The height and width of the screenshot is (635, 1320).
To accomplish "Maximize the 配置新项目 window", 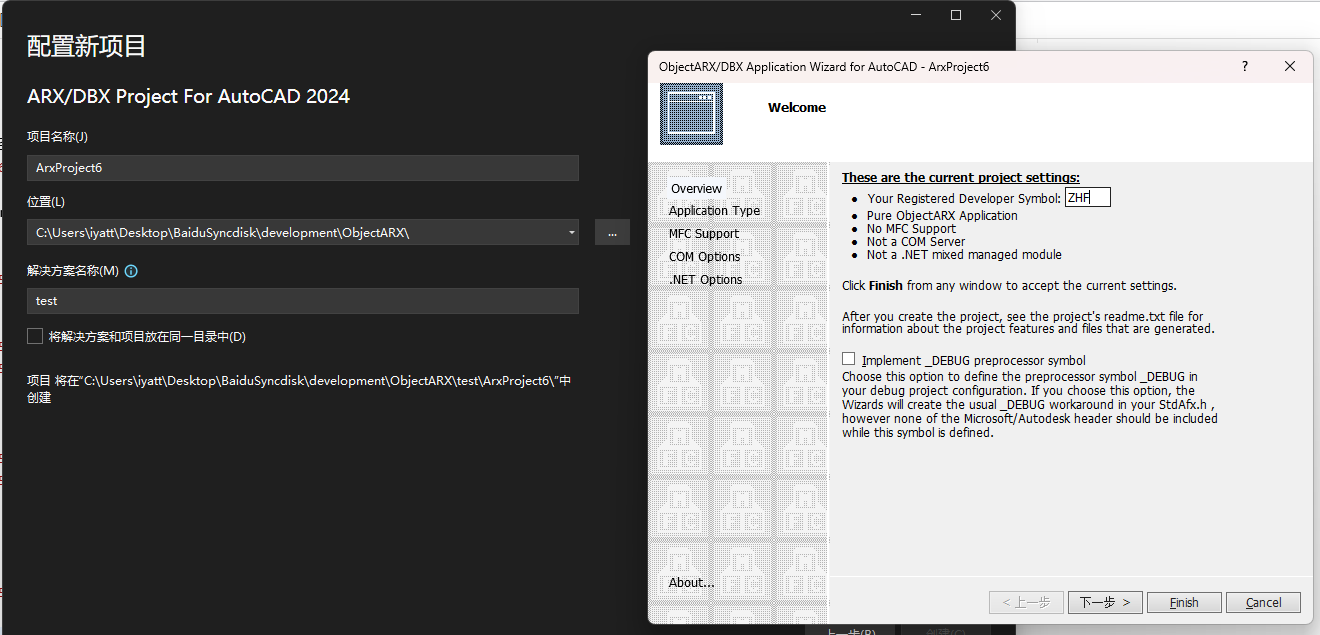I will pos(956,15).
